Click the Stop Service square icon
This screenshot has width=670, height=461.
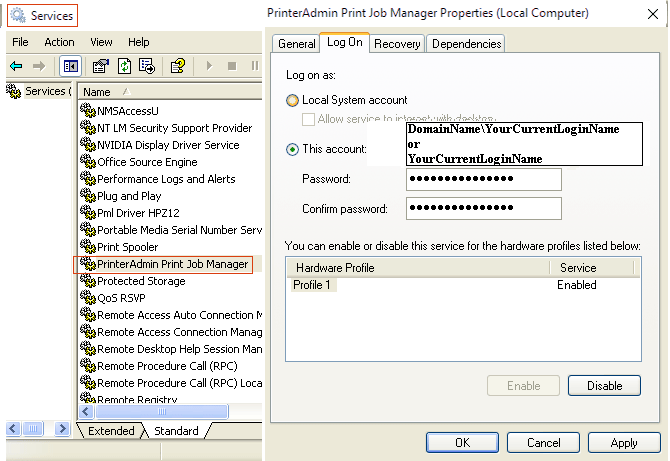(x=232, y=66)
